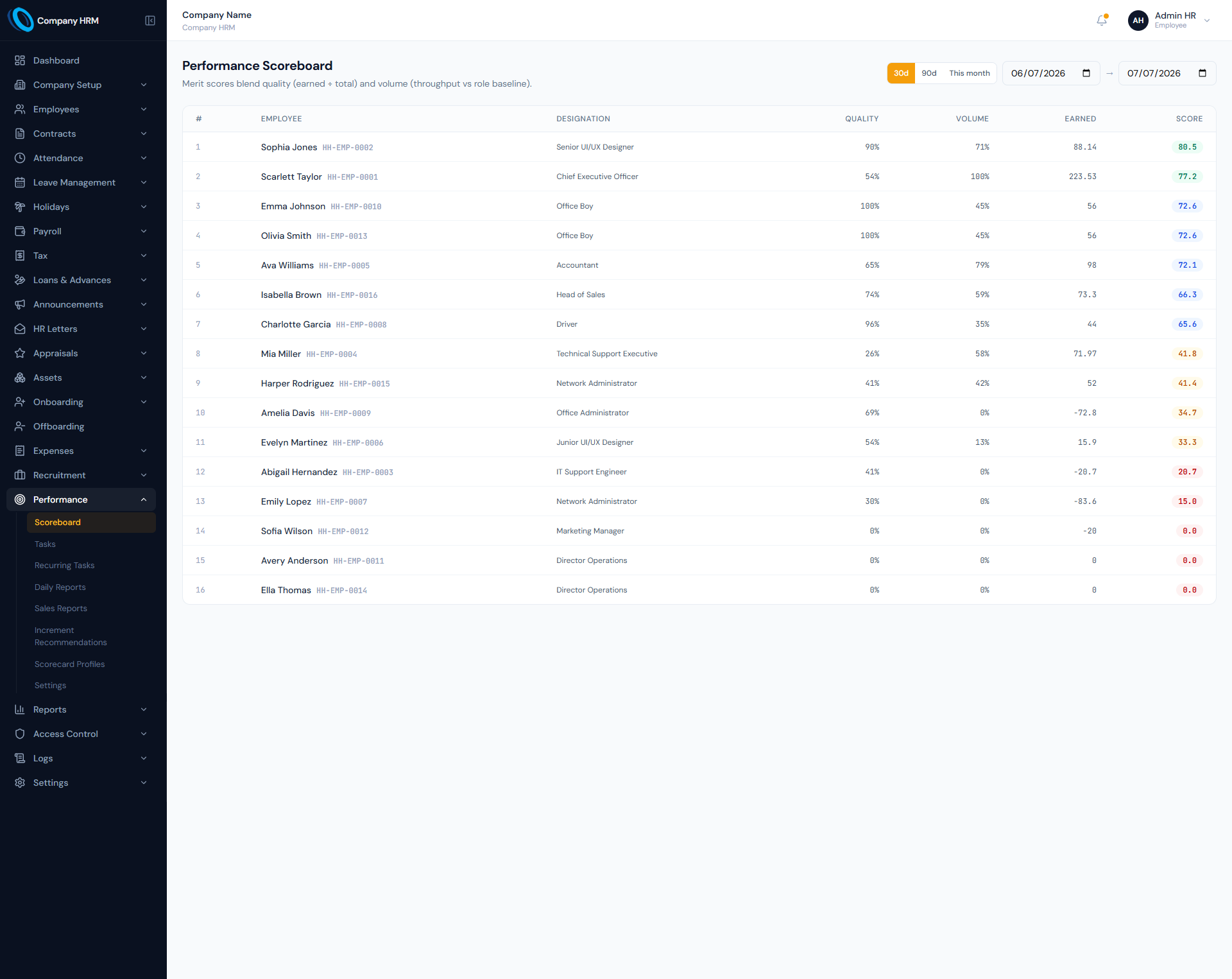Click the start date field 06/07/2026

point(1051,73)
